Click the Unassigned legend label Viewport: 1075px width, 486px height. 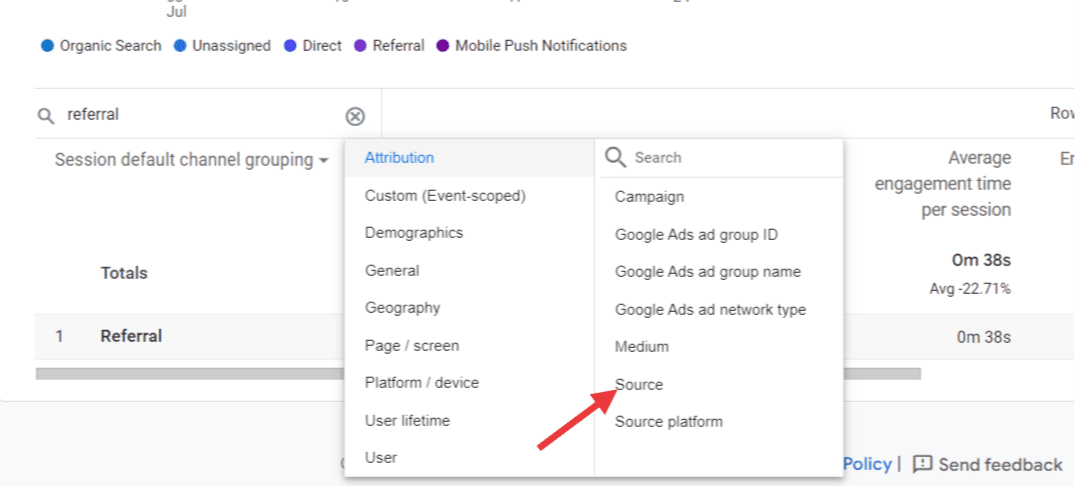(231, 47)
